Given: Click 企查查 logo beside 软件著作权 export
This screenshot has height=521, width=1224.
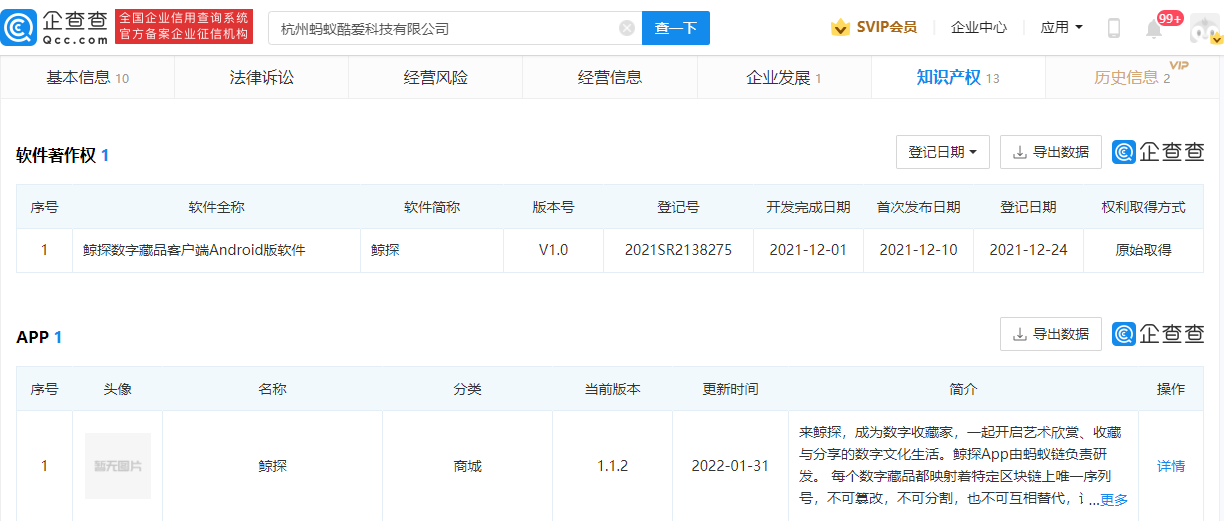Looking at the screenshot, I should (1158, 152).
